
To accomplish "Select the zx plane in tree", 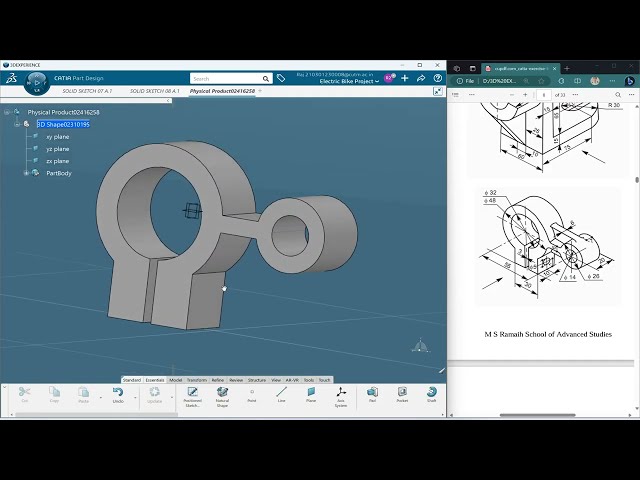I will pos(57,161).
